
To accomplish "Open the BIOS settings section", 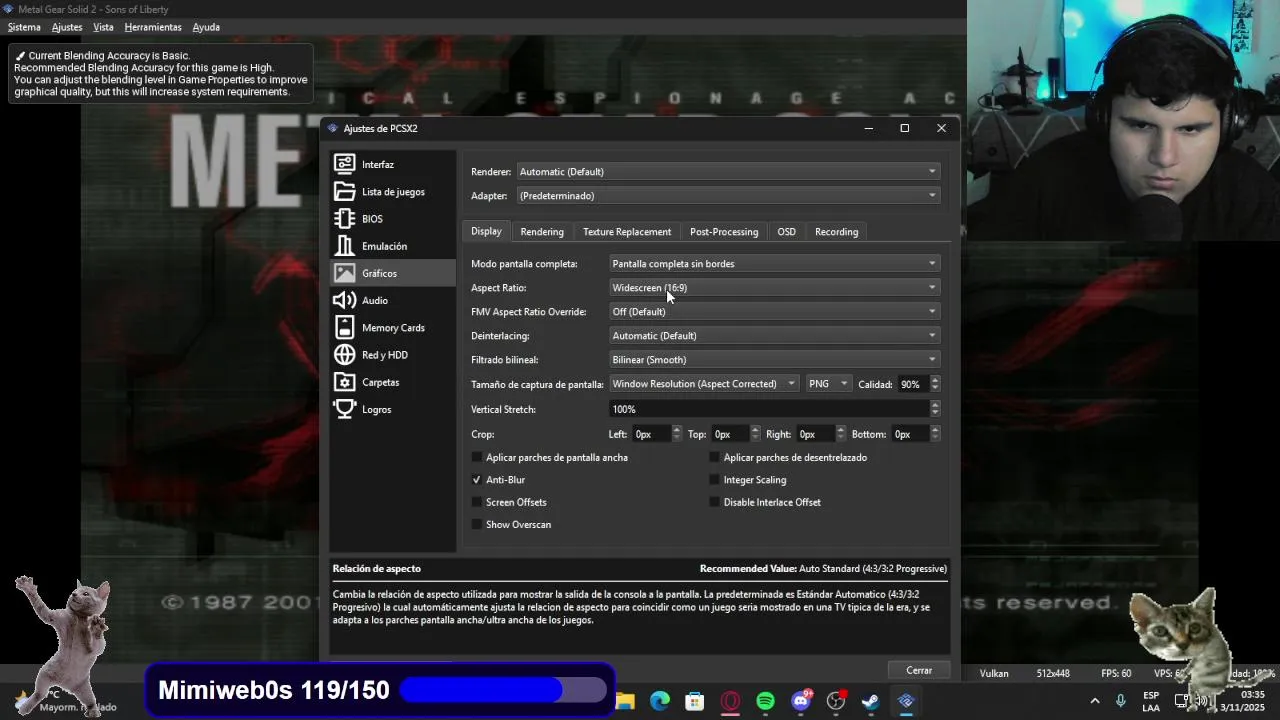I will pyautogui.click(x=392, y=219).
